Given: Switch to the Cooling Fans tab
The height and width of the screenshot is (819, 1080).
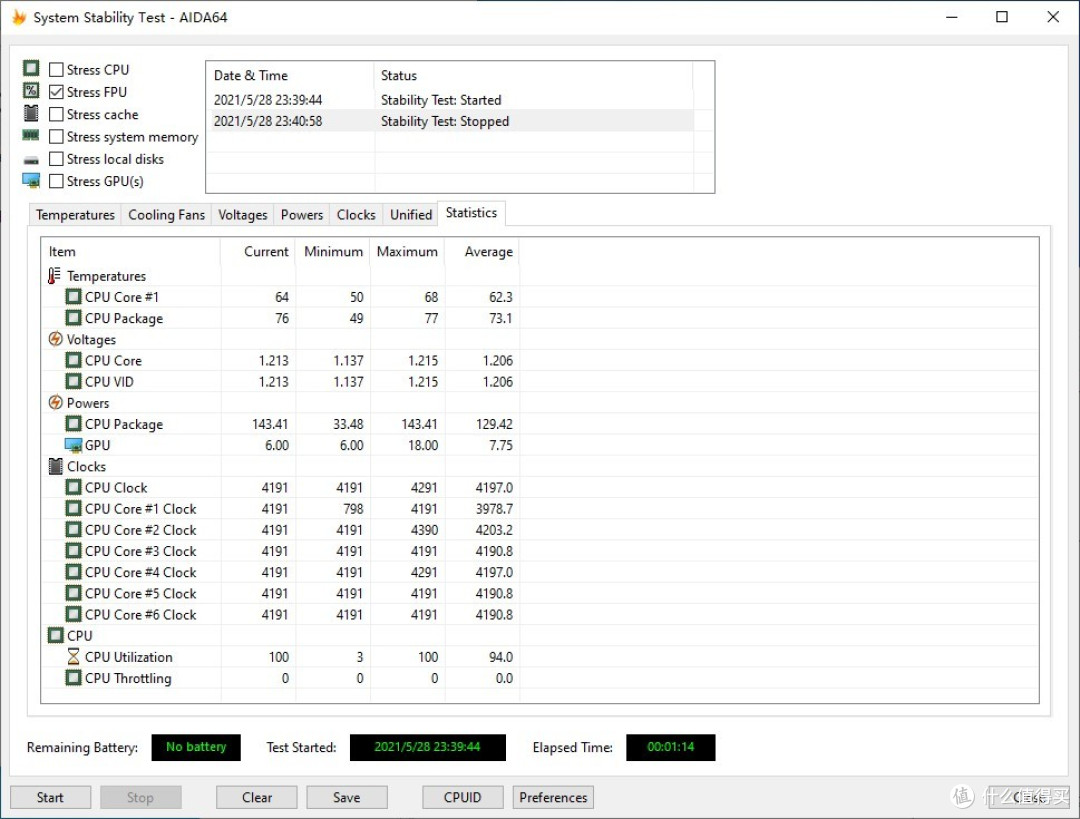Looking at the screenshot, I should click(167, 215).
